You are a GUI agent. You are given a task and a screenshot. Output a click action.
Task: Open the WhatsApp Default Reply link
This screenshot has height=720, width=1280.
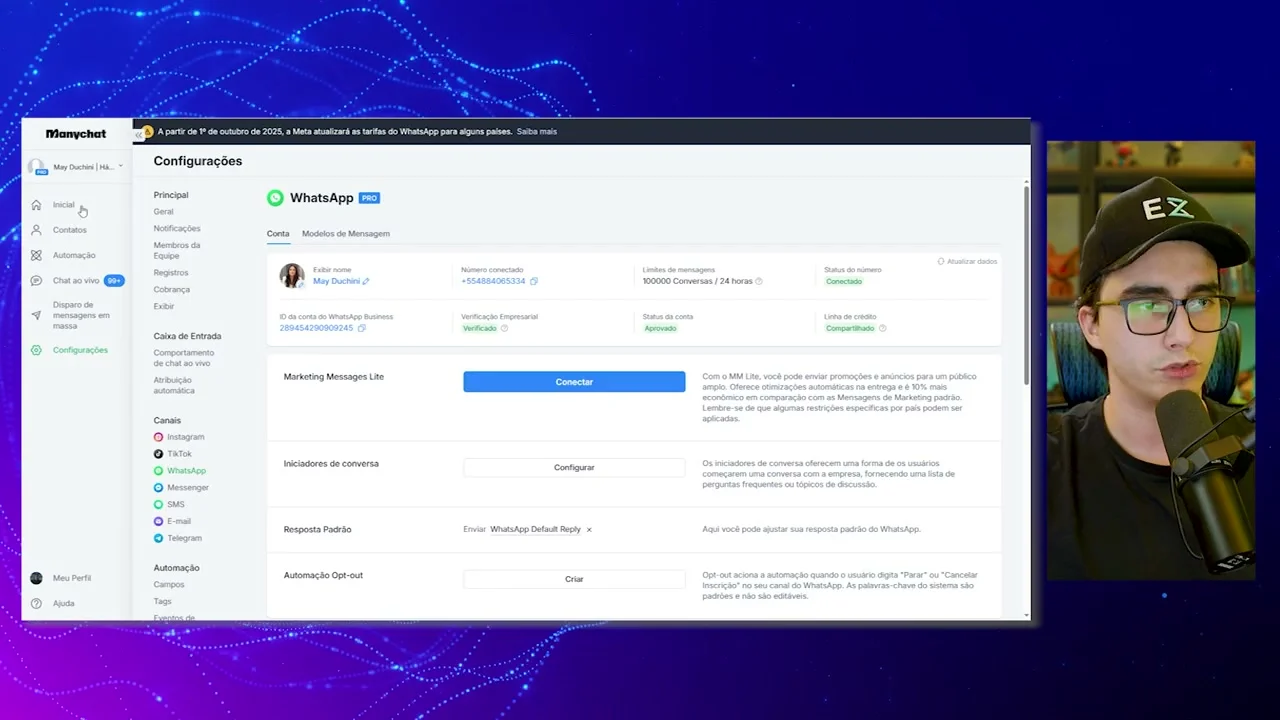pos(535,530)
